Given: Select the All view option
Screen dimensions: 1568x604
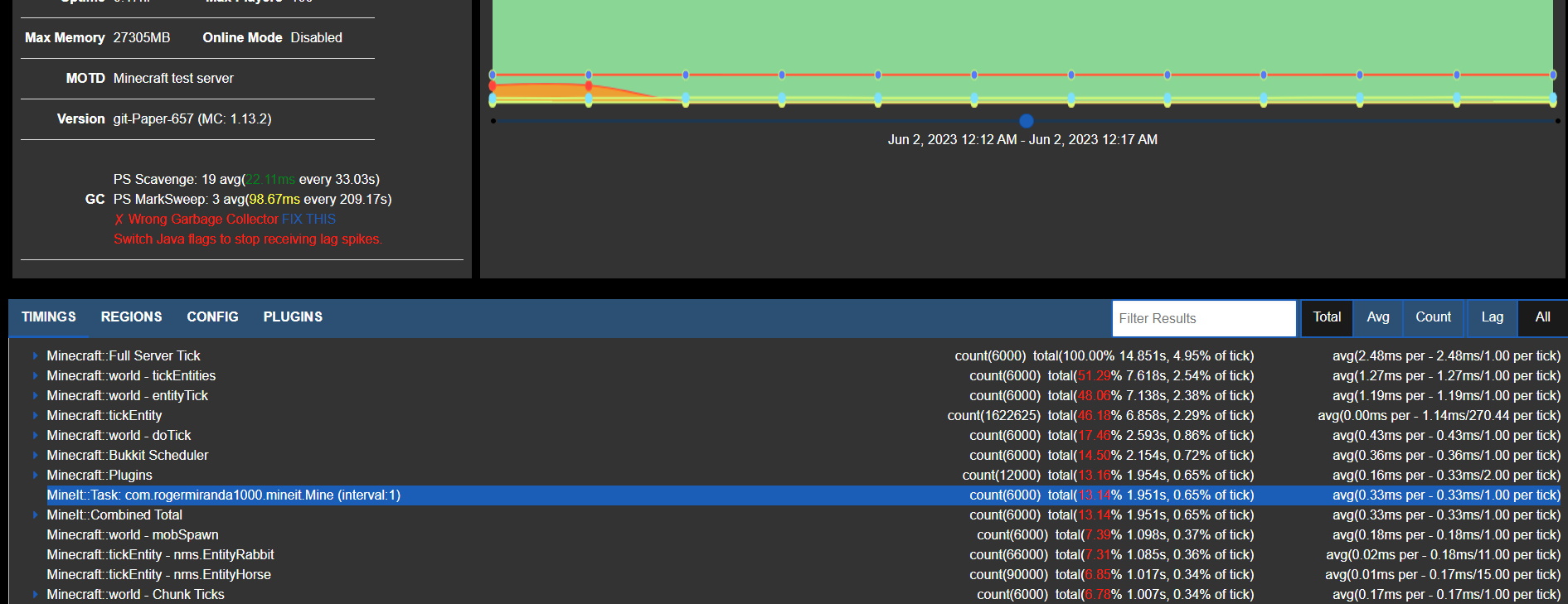Looking at the screenshot, I should point(1542,317).
